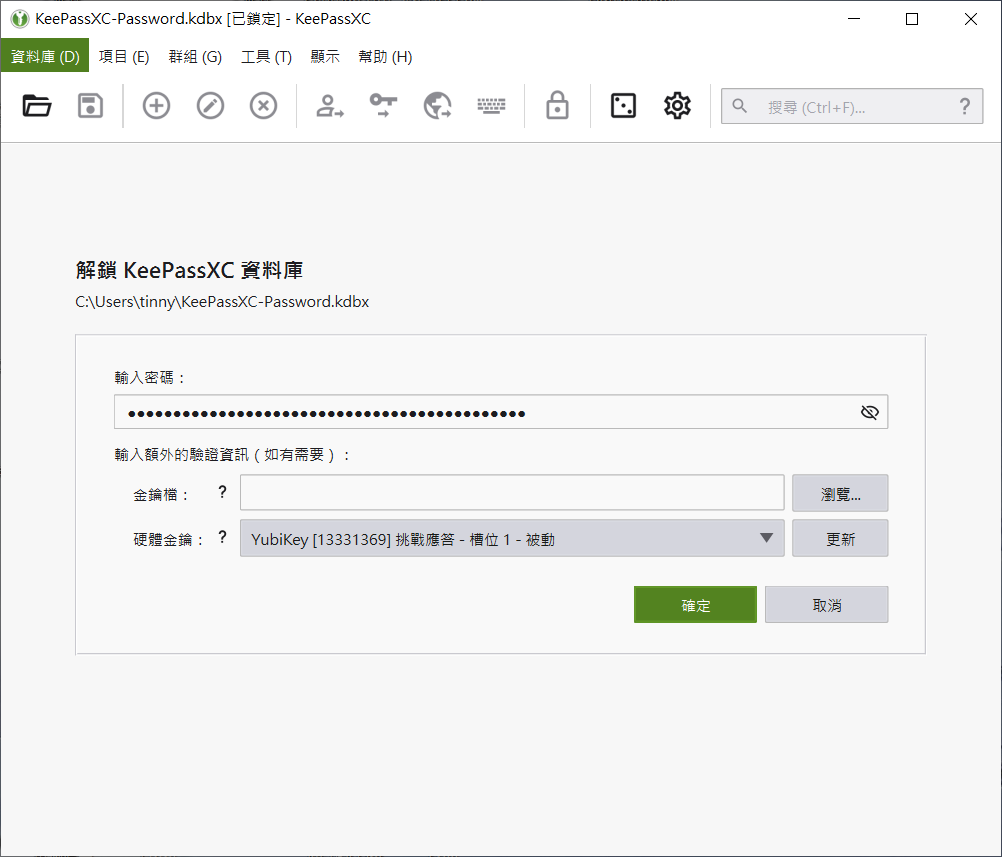Open the 顯示 menu
The width and height of the screenshot is (1002, 857).
click(x=325, y=56)
